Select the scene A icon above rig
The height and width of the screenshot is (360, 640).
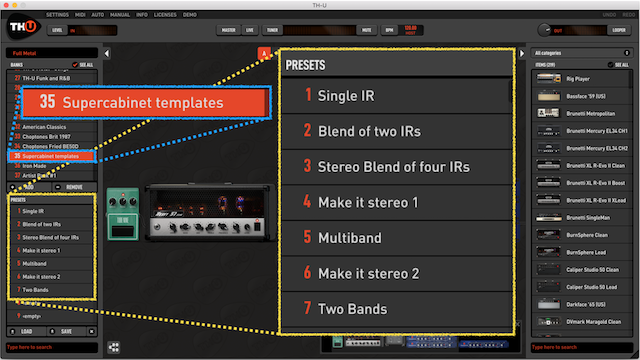pos(264,53)
